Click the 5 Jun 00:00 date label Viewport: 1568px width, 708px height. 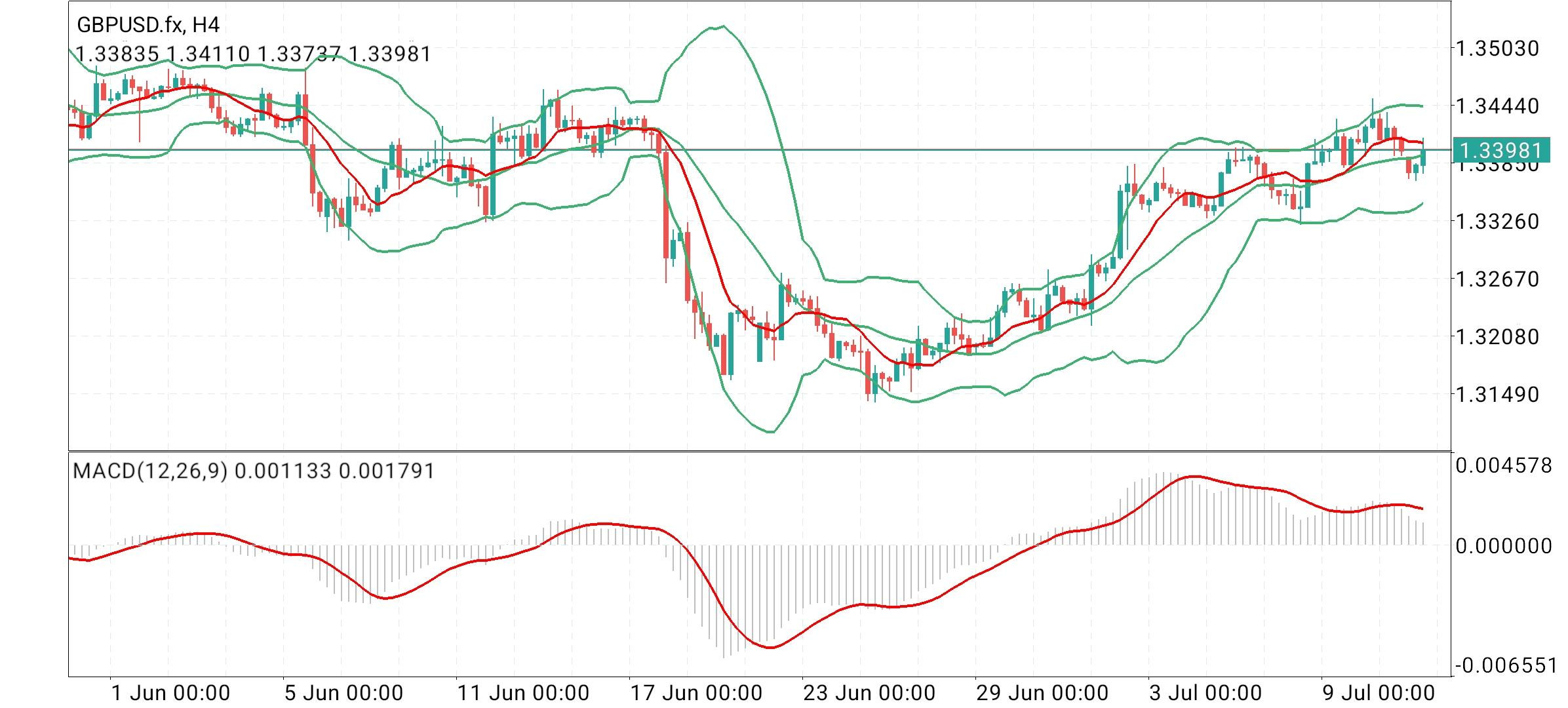pos(344,693)
